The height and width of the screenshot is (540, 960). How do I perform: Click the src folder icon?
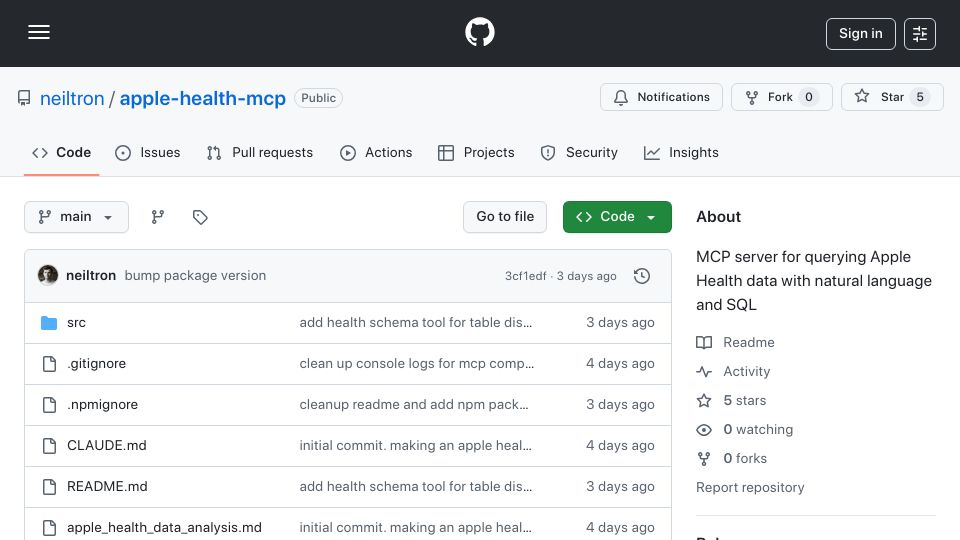click(49, 323)
